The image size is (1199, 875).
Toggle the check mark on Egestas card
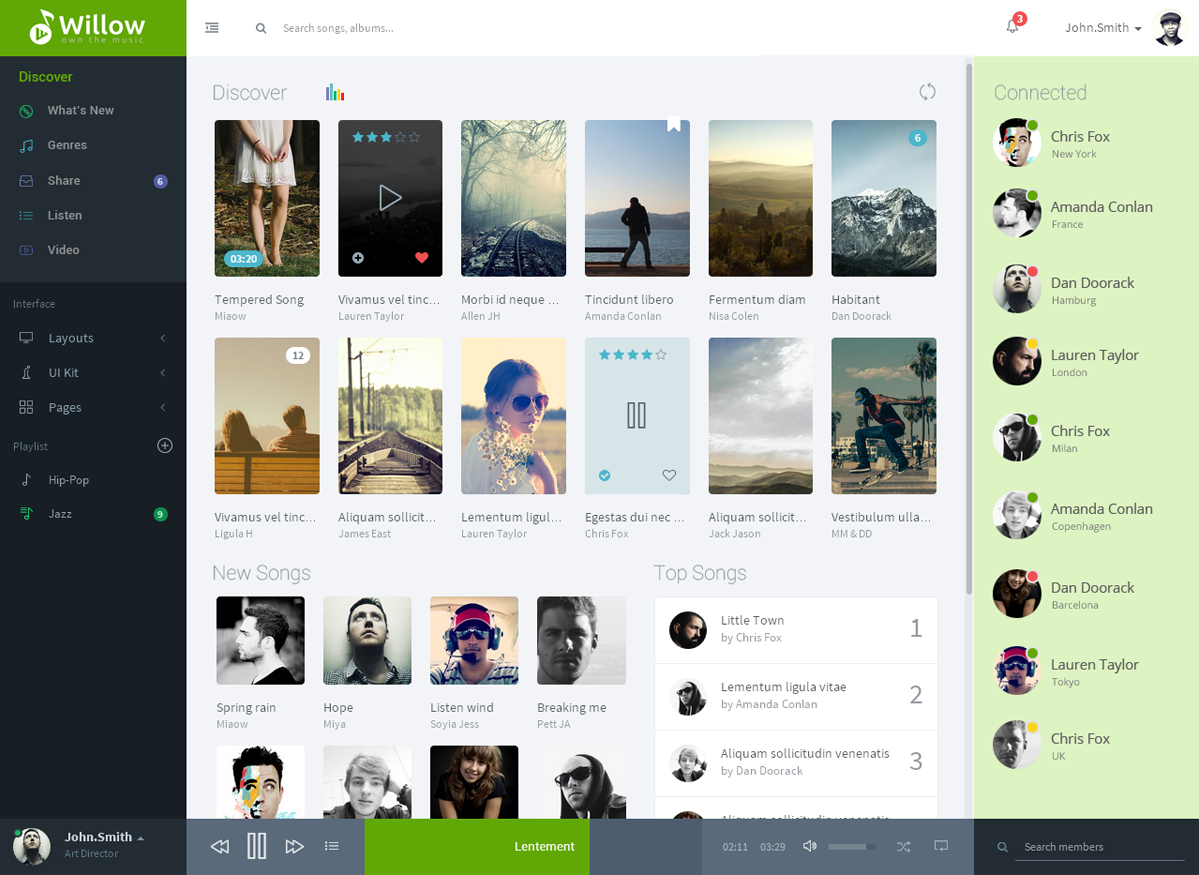(x=604, y=475)
